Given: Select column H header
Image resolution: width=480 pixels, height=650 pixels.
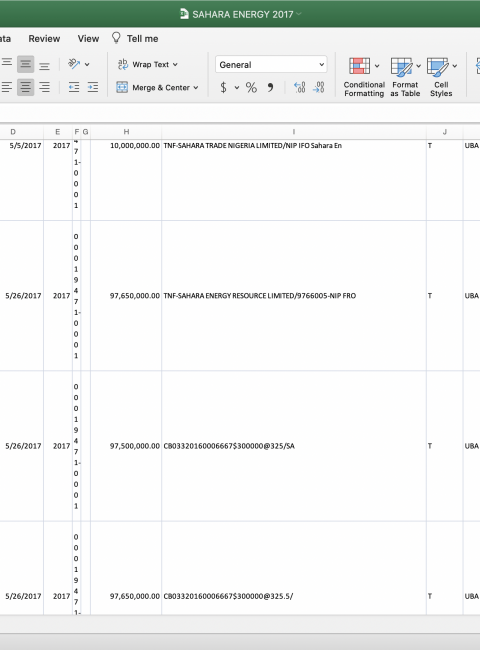Looking at the screenshot, I should point(126,132).
